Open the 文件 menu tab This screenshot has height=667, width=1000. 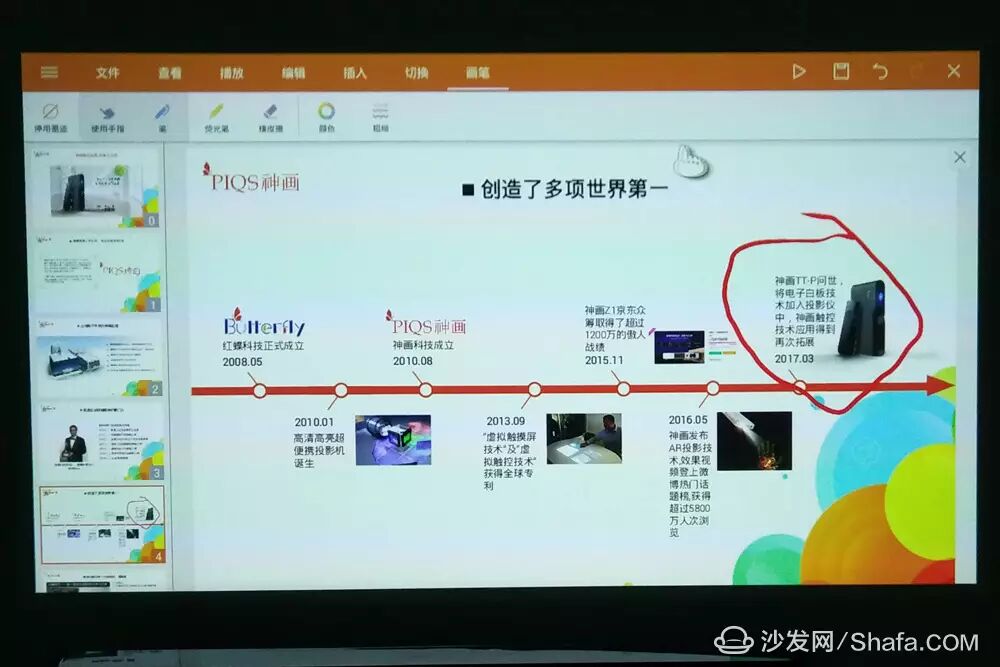(107, 73)
